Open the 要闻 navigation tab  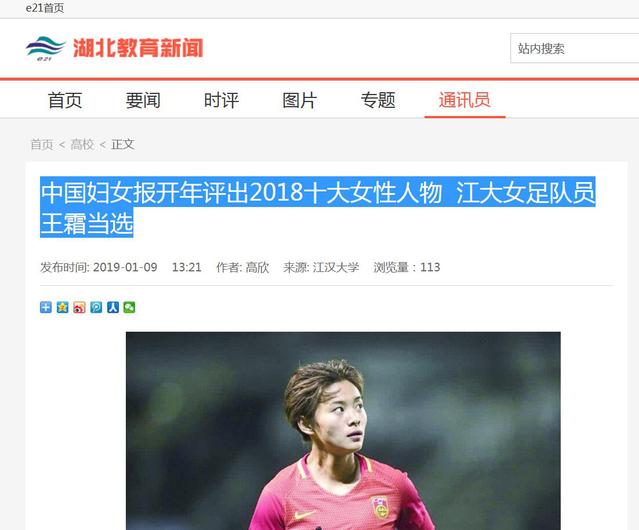click(x=143, y=100)
